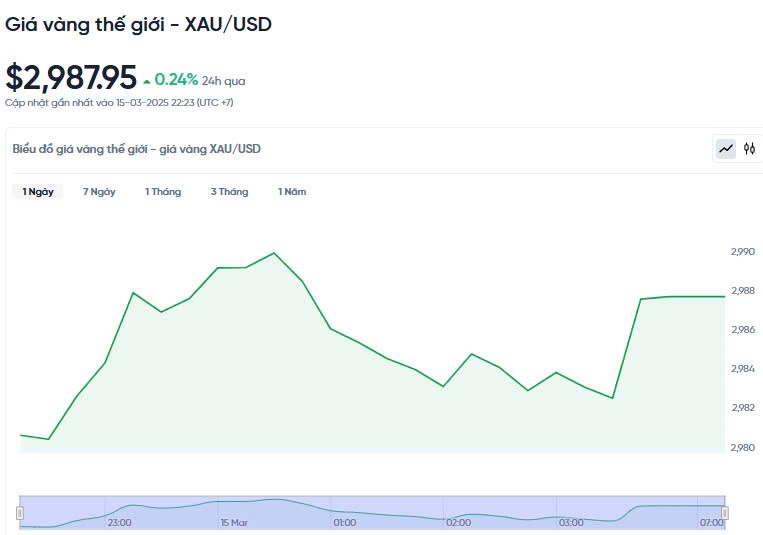
Task: Click the 02:00 label in the navigator
Action: coord(458,522)
